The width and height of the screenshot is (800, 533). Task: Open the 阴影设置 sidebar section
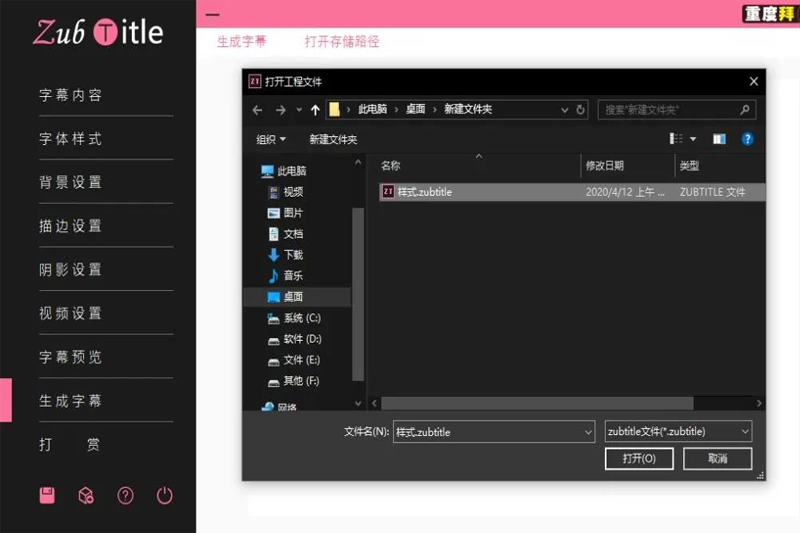coord(70,270)
